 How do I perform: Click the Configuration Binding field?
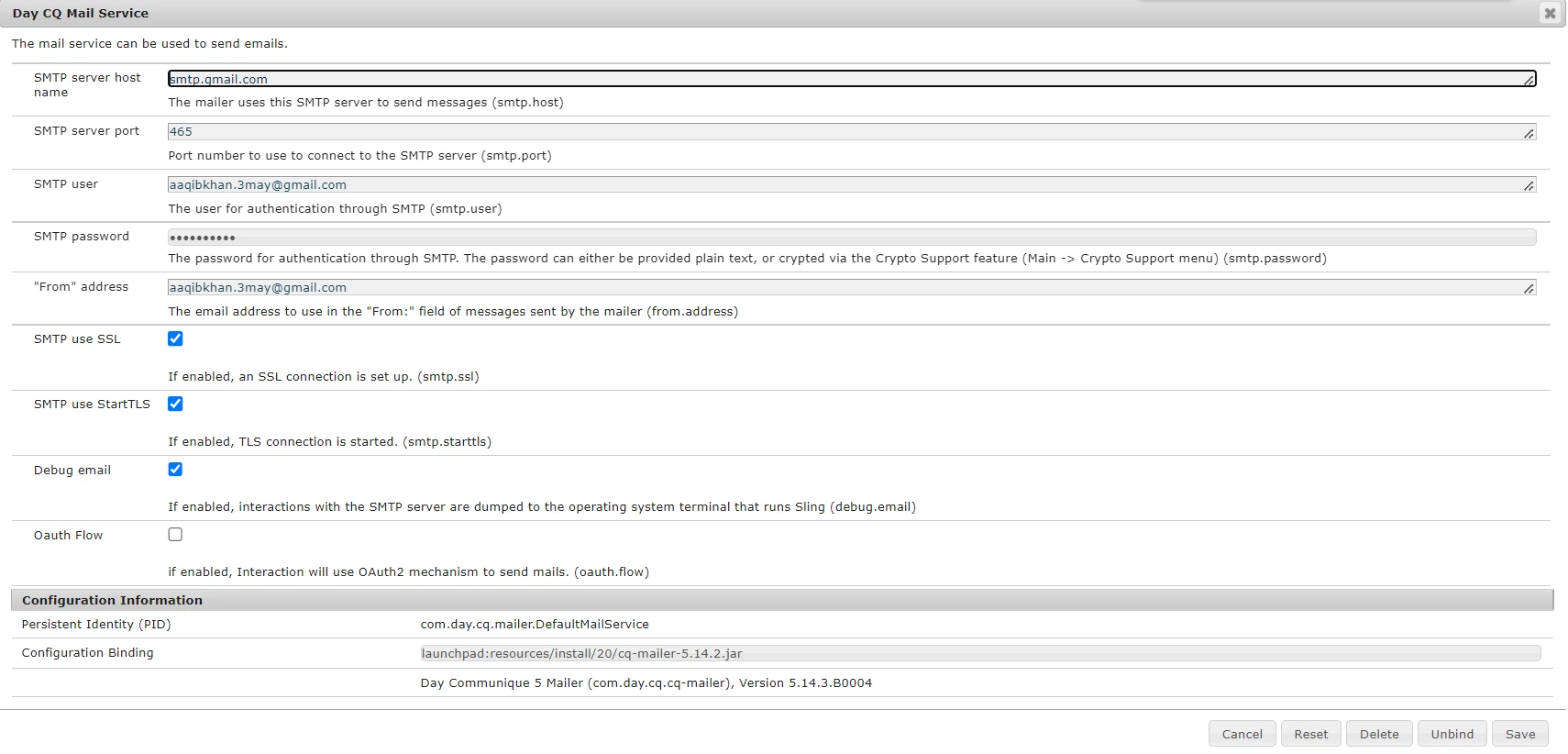pyautogui.click(x=980, y=653)
